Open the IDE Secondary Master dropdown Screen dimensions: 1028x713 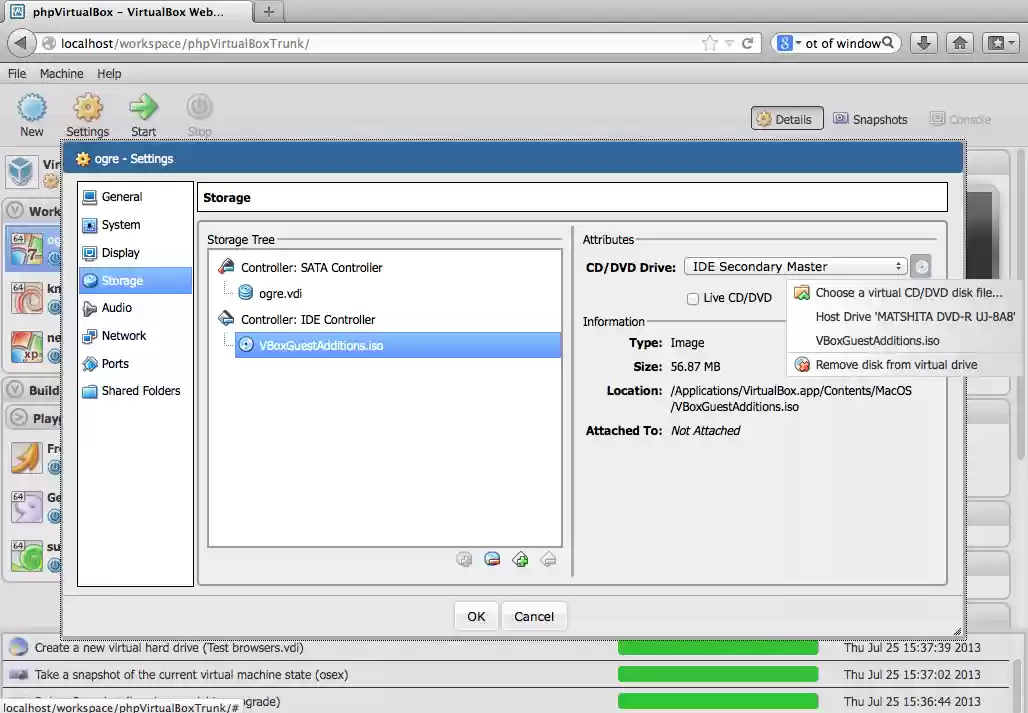(x=795, y=266)
